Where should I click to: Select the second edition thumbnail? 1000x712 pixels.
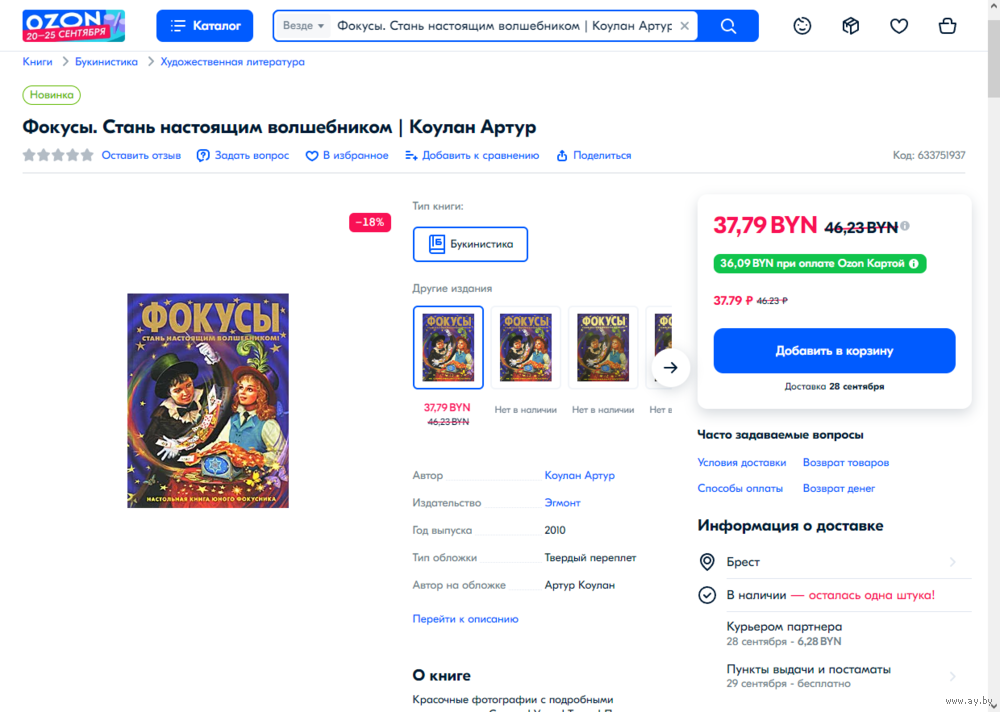(526, 348)
